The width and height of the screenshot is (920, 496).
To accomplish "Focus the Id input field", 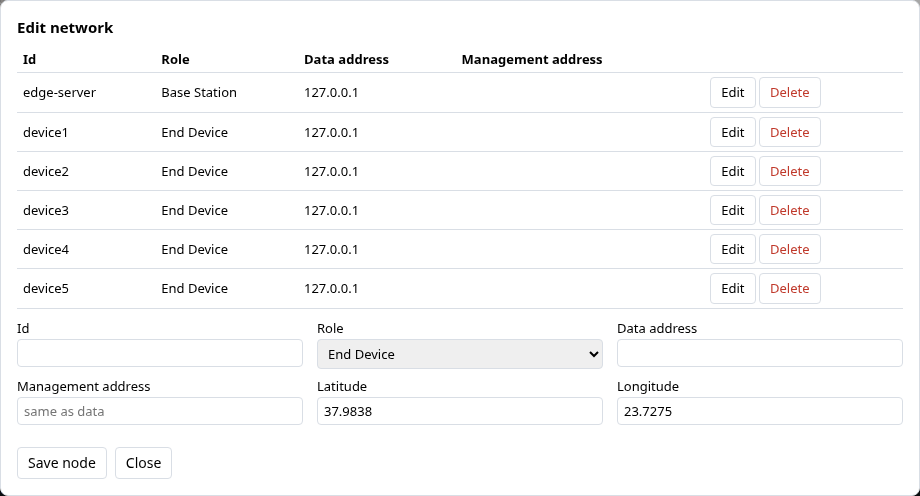I will [x=160, y=353].
